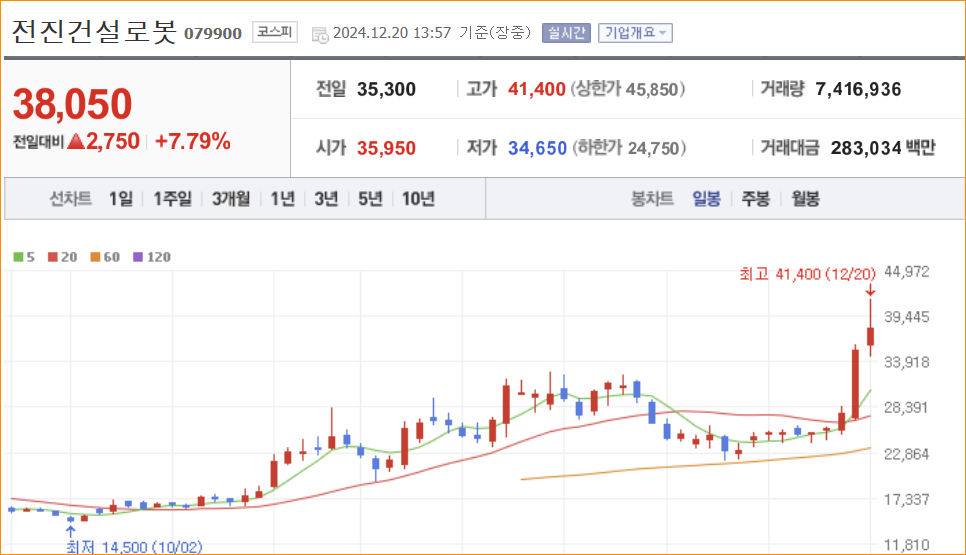
Task: Open the 기업개요 dropdown
Action: [635, 33]
